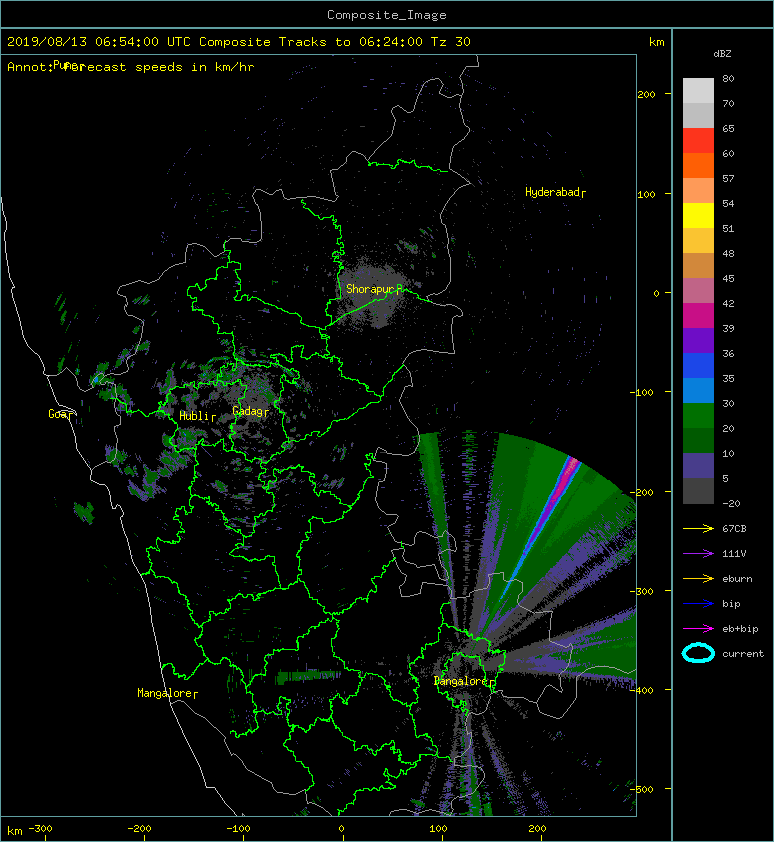This screenshot has width=774, height=842.
Task: Select the bright green 20–30 dBZ swatch
Action: [x=698, y=416]
